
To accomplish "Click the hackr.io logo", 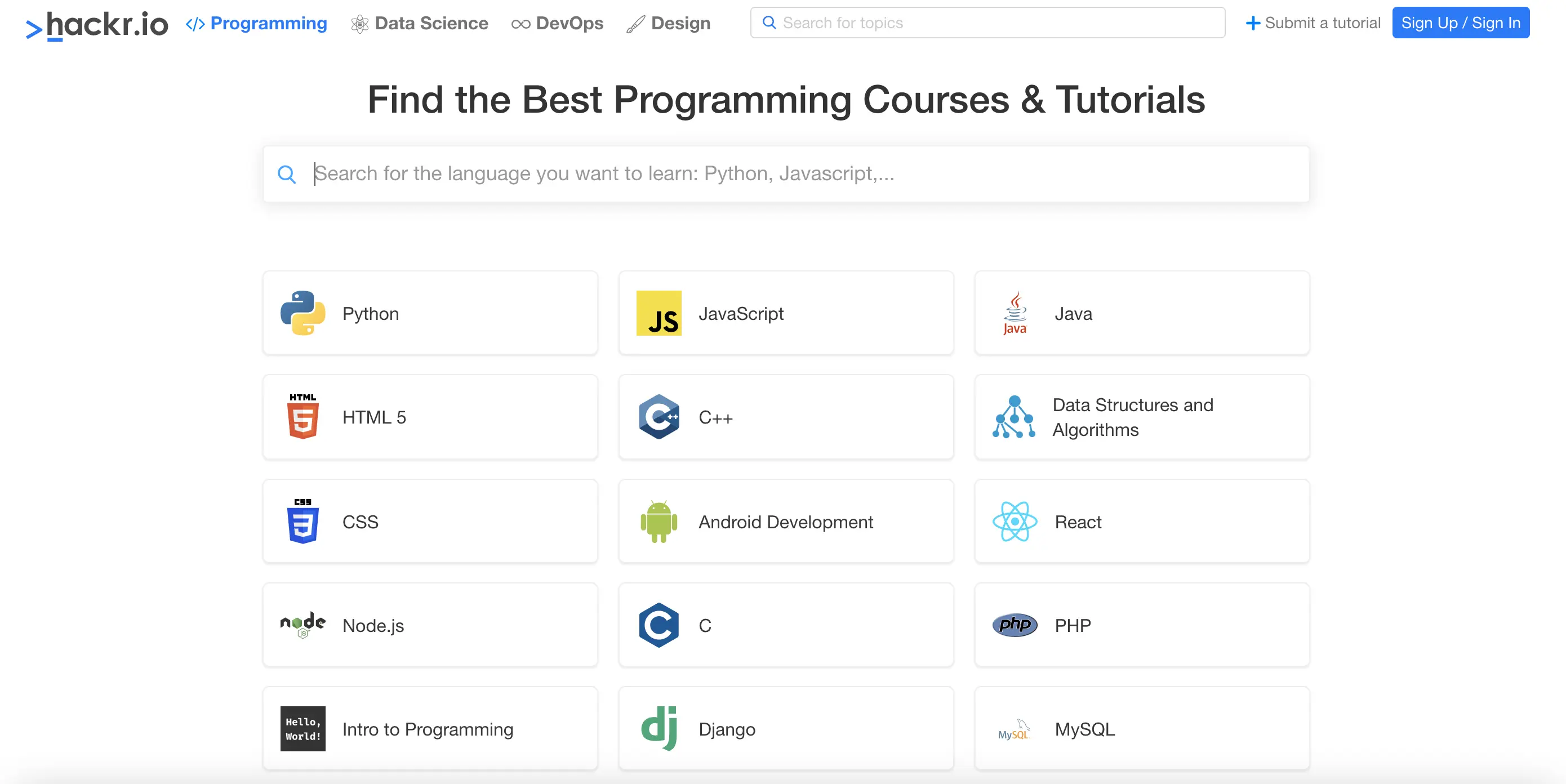I will click(96, 25).
